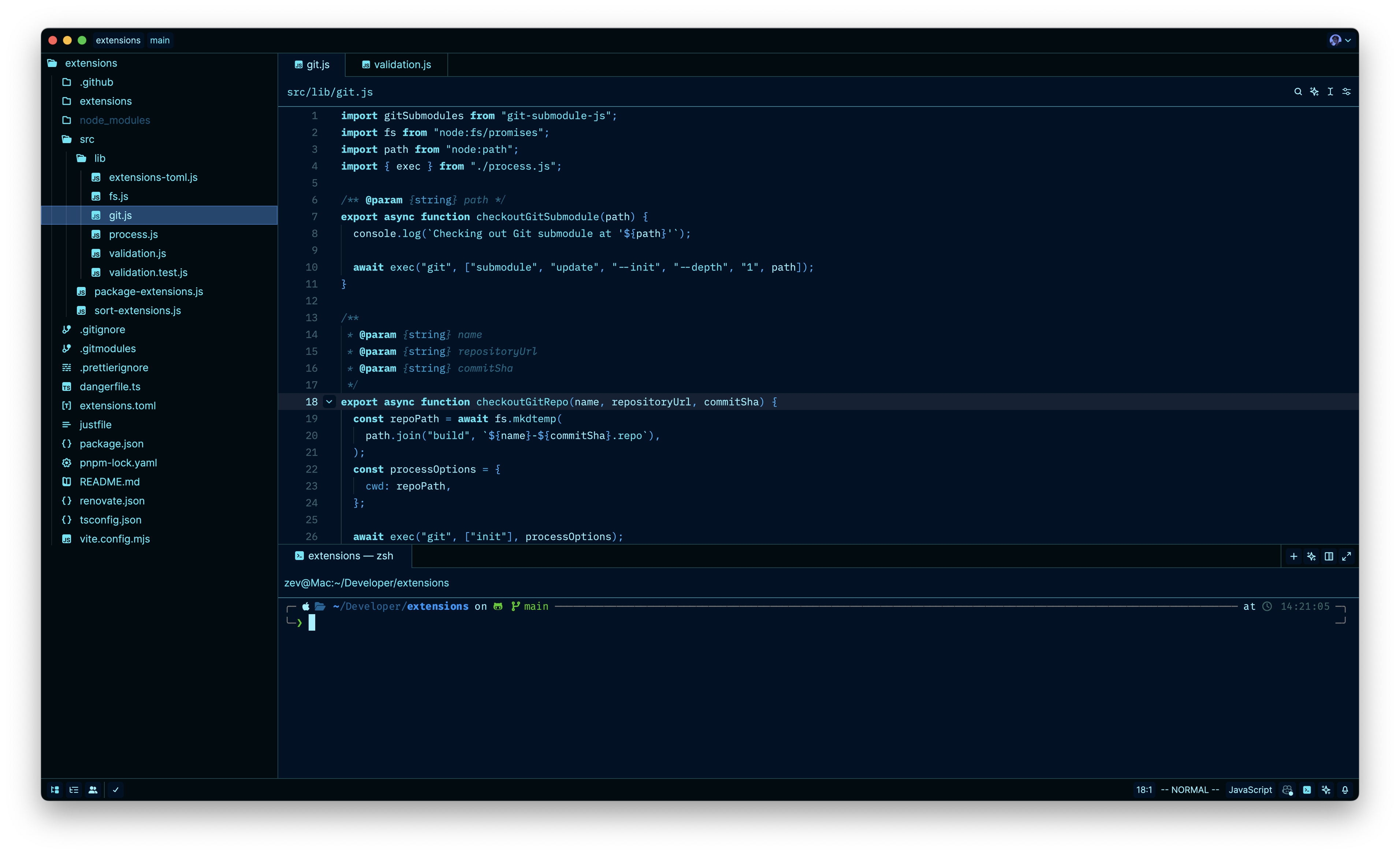Open .gitmodules in the file tree
This screenshot has width=1400, height=855.
tap(107, 348)
